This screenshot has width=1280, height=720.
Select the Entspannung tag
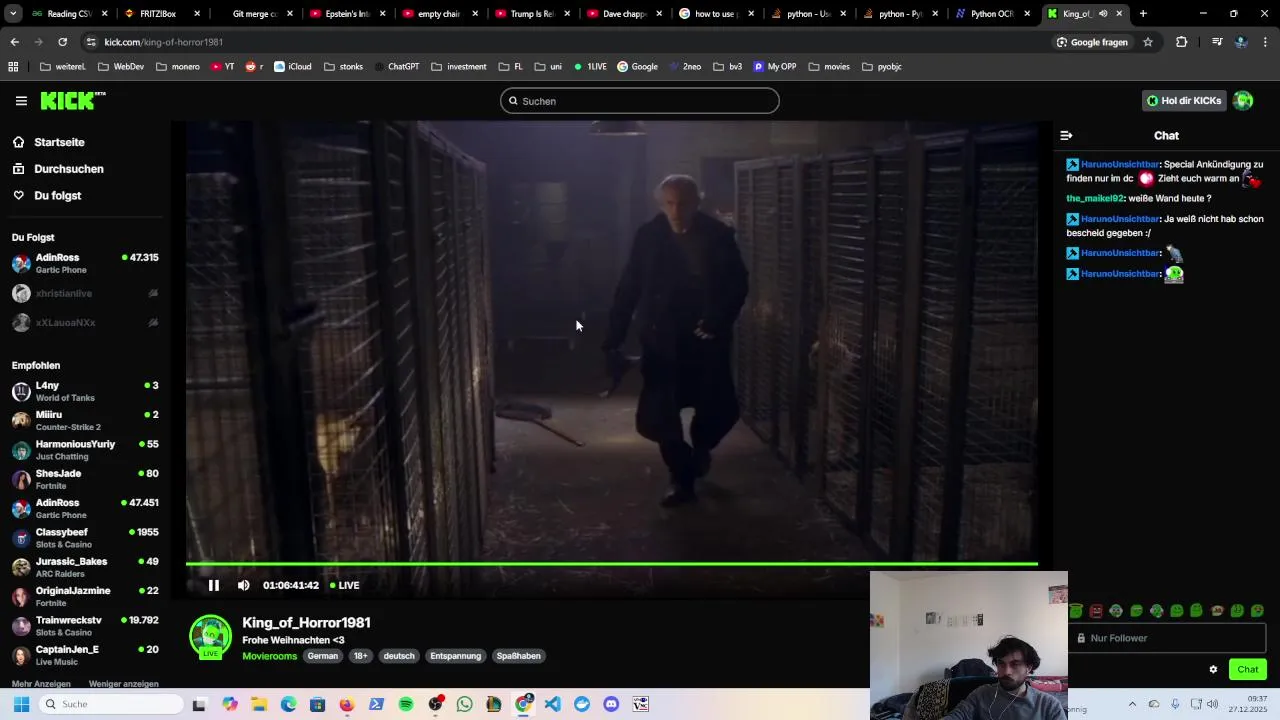(x=456, y=656)
